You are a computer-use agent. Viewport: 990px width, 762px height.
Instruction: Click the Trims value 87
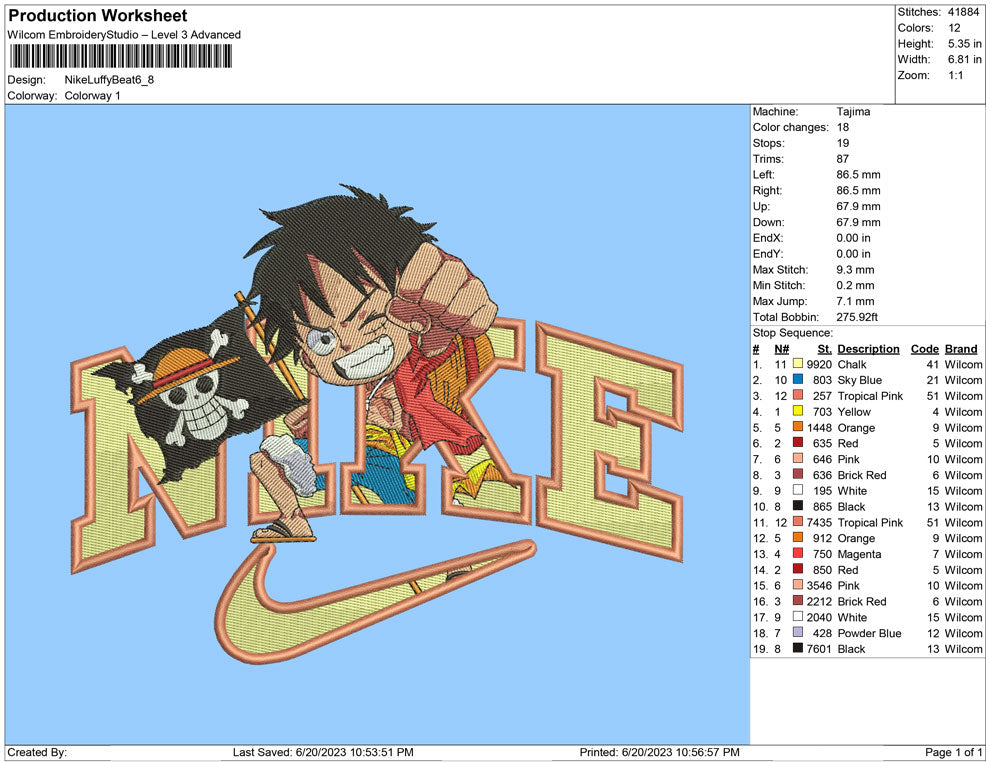pyautogui.click(x=843, y=158)
